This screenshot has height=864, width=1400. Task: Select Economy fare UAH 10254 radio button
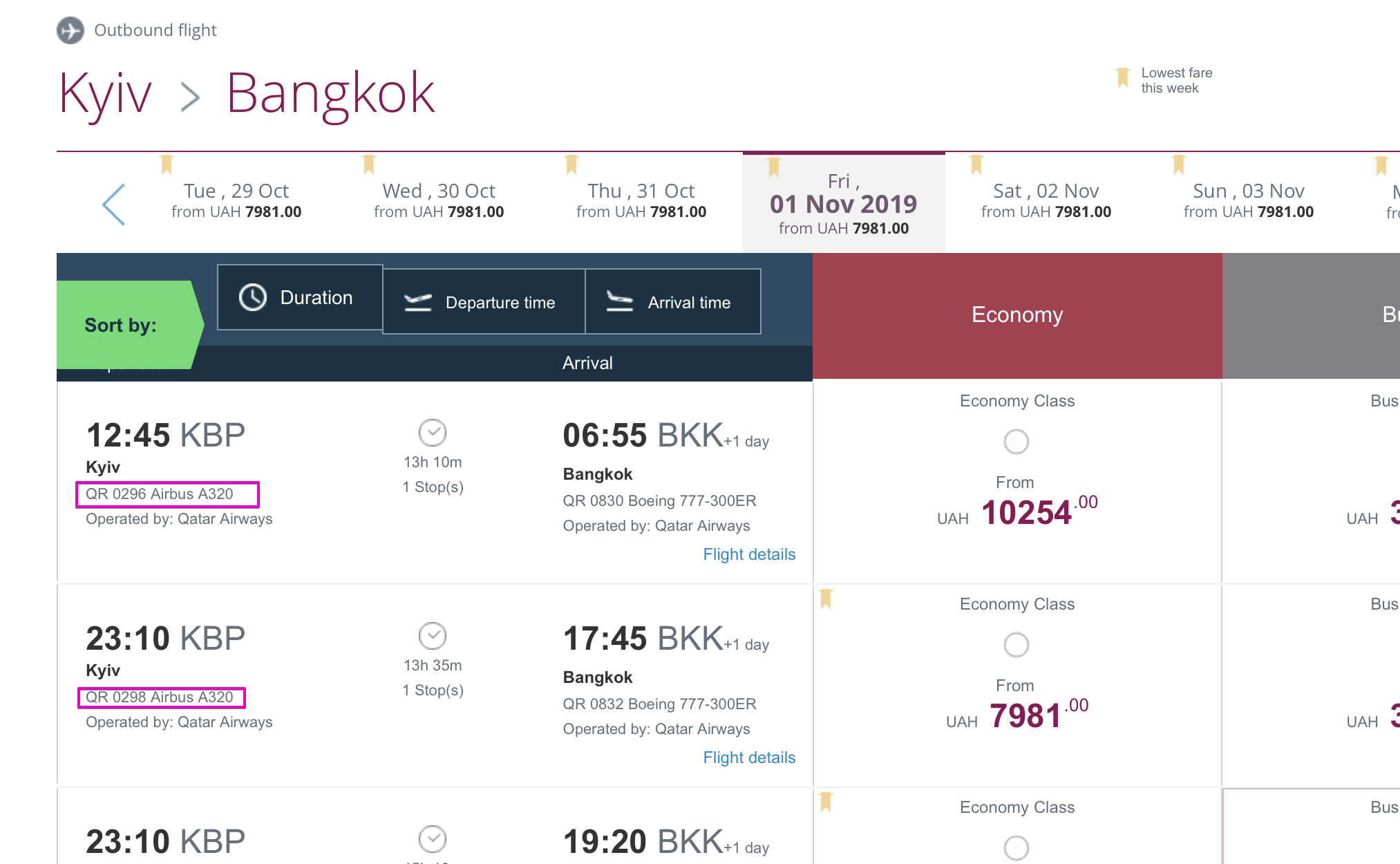(x=1016, y=442)
